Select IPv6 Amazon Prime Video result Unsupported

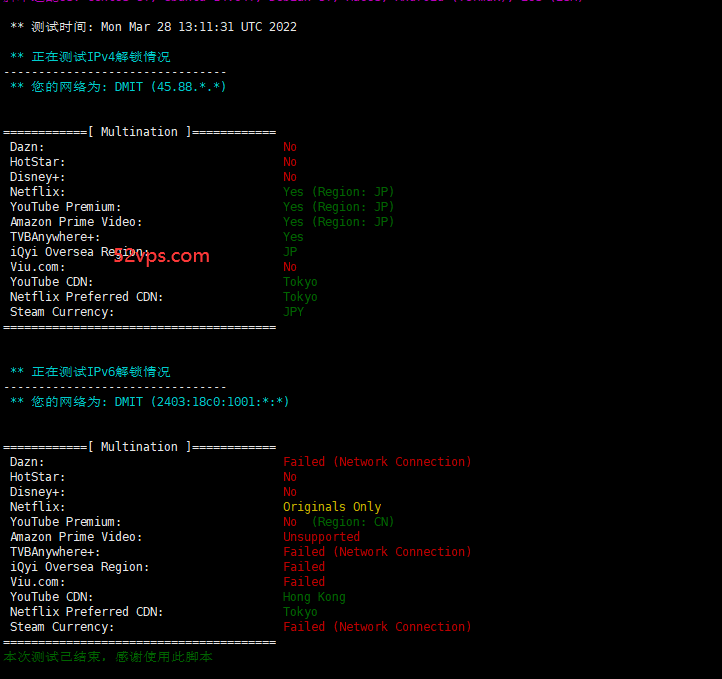(321, 537)
